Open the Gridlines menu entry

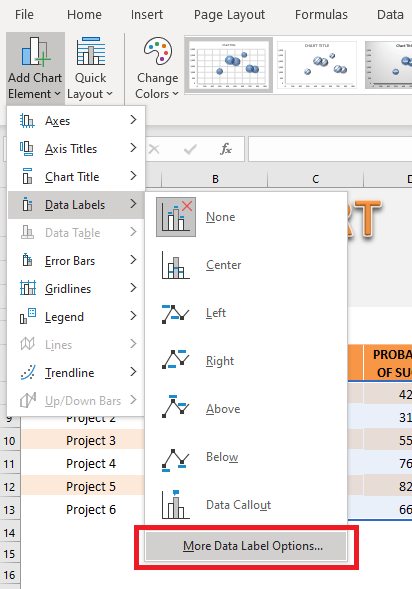76,289
